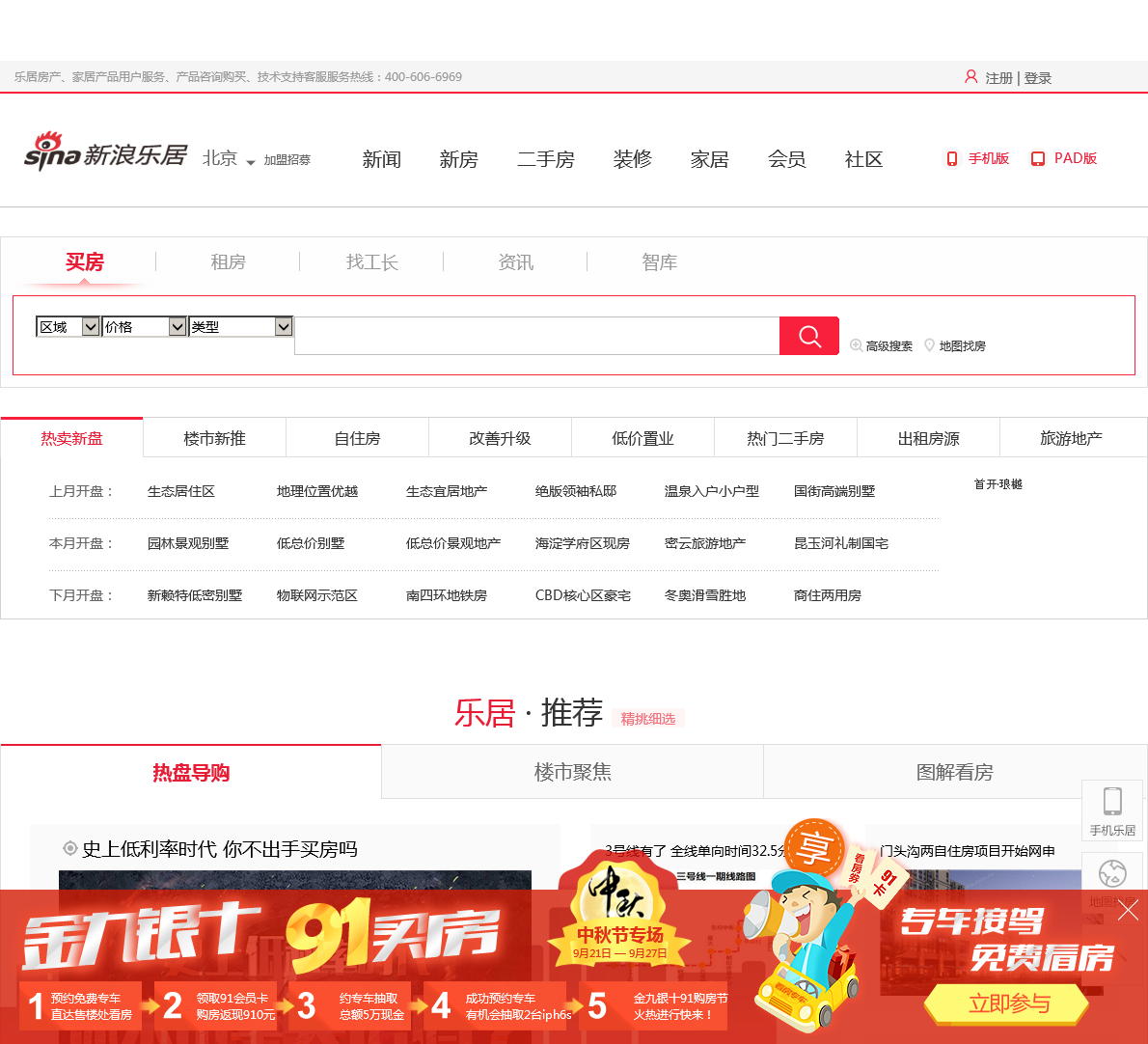Switch to the 资讯 search tab
Viewport: 1148px width, 1044px height.
point(515,262)
